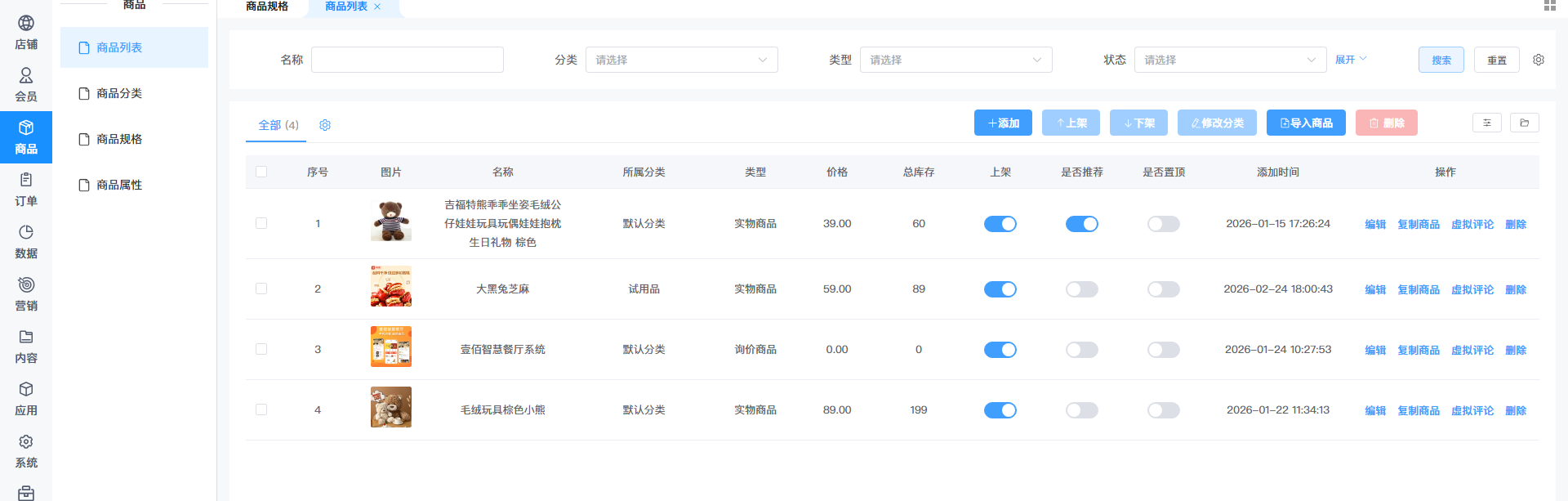The width and height of the screenshot is (1568, 501).
Task: Open the 分类 category dropdown
Action: (x=682, y=60)
